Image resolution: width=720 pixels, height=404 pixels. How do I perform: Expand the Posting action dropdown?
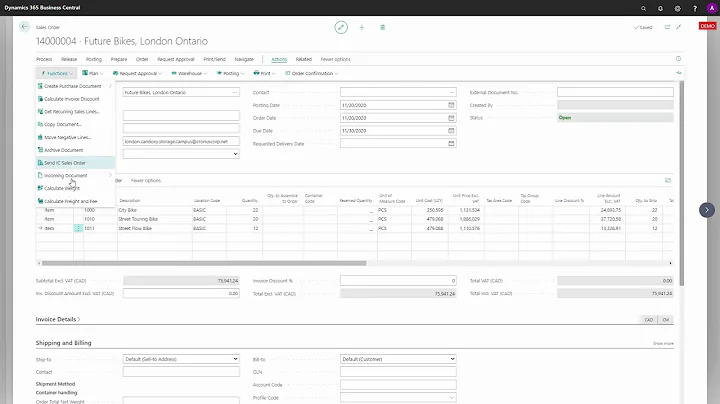click(x=230, y=73)
